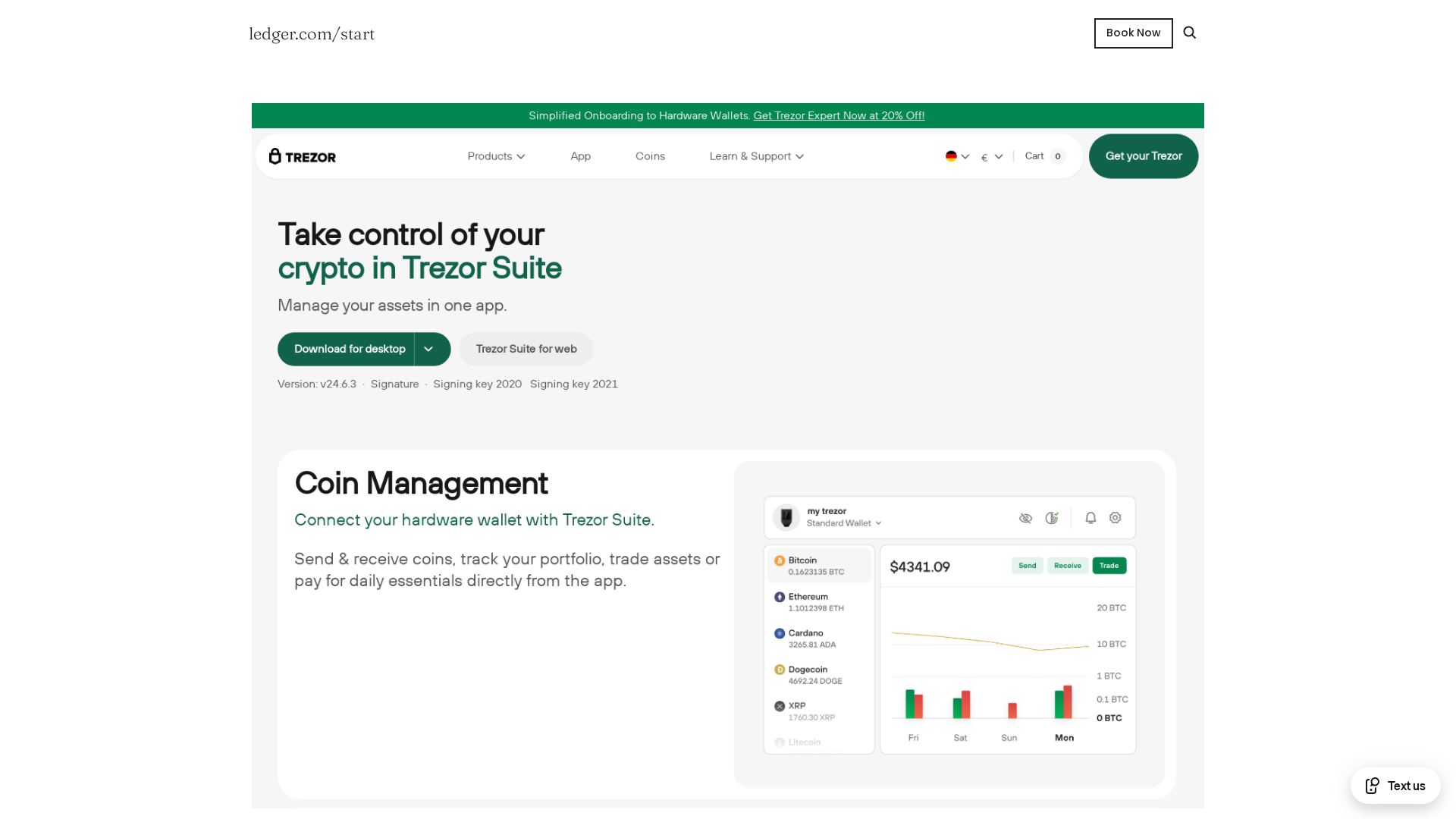The height and width of the screenshot is (819, 1456).
Task: Toggle the hide-balances eye icon
Action: coord(1025,518)
